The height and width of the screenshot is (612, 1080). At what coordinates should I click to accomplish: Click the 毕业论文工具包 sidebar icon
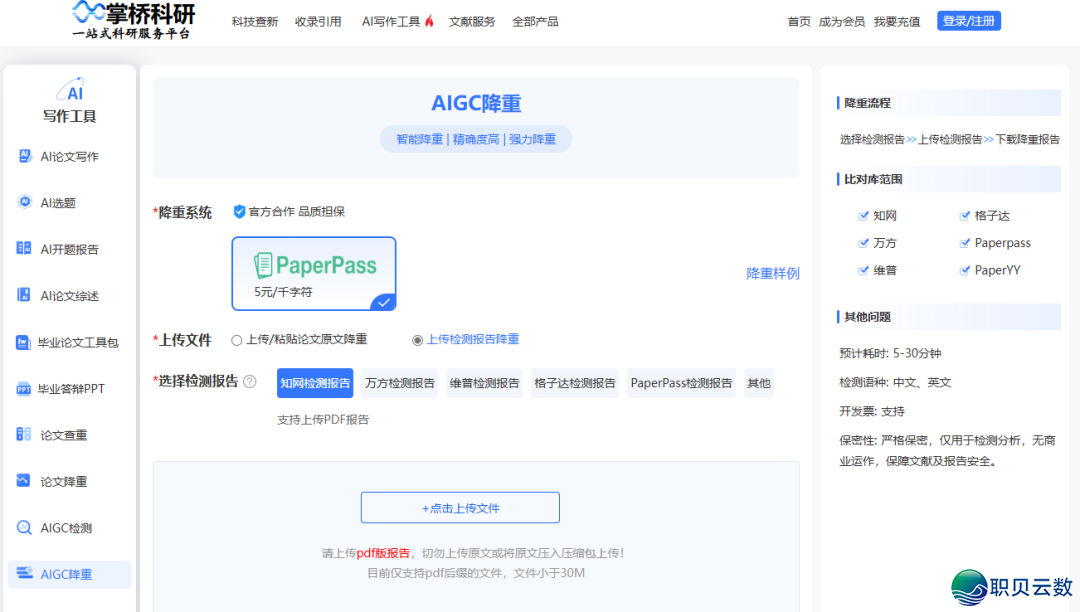coord(23,342)
